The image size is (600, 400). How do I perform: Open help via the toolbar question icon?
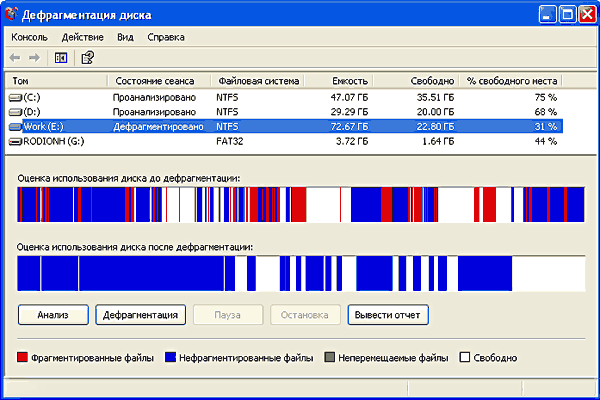click(87, 57)
